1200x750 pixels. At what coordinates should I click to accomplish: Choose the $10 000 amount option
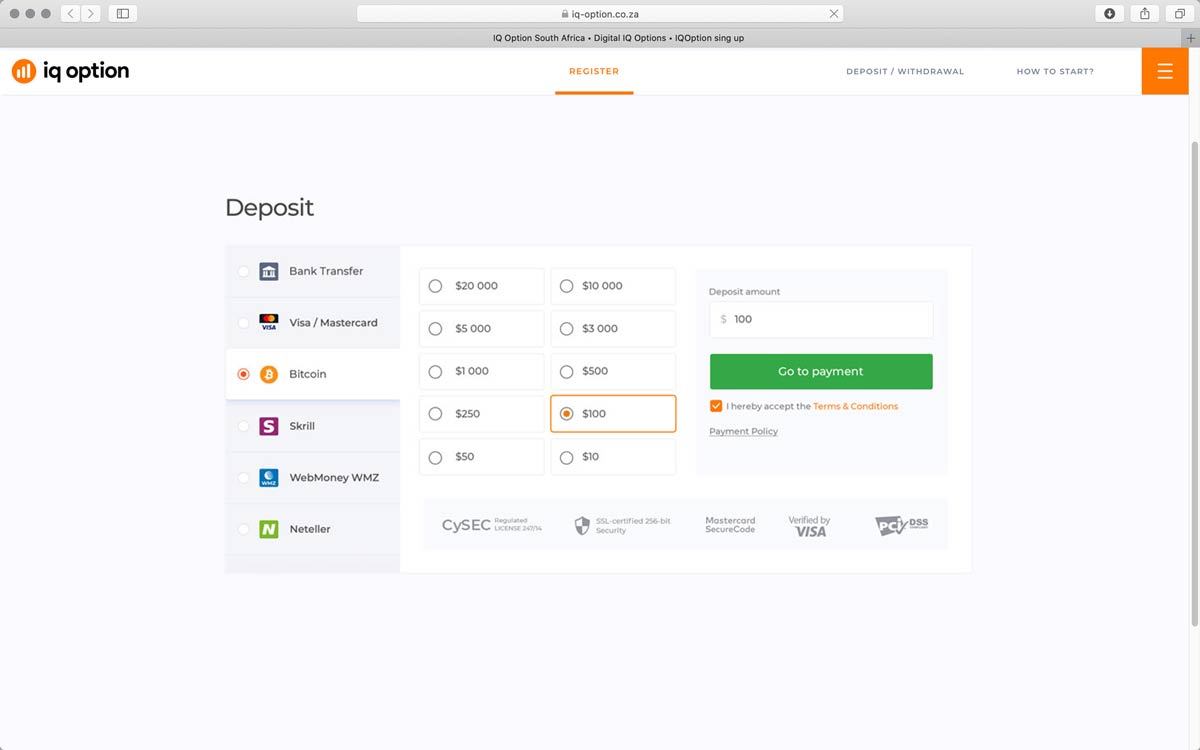pos(613,286)
